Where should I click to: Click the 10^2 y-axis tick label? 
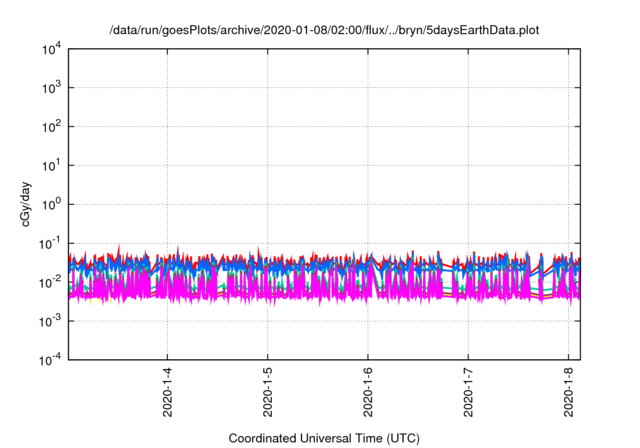pyautogui.click(x=51, y=126)
